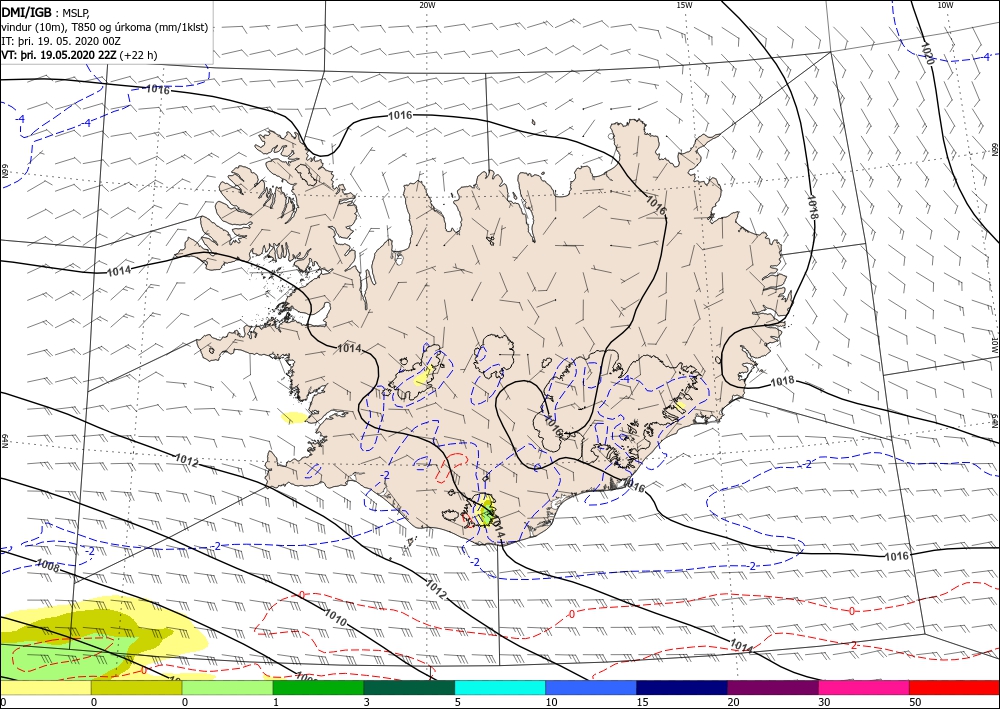Select the olive yellow legend swatch
This screenshot has width=1000, height=709.
coord(136,687)
